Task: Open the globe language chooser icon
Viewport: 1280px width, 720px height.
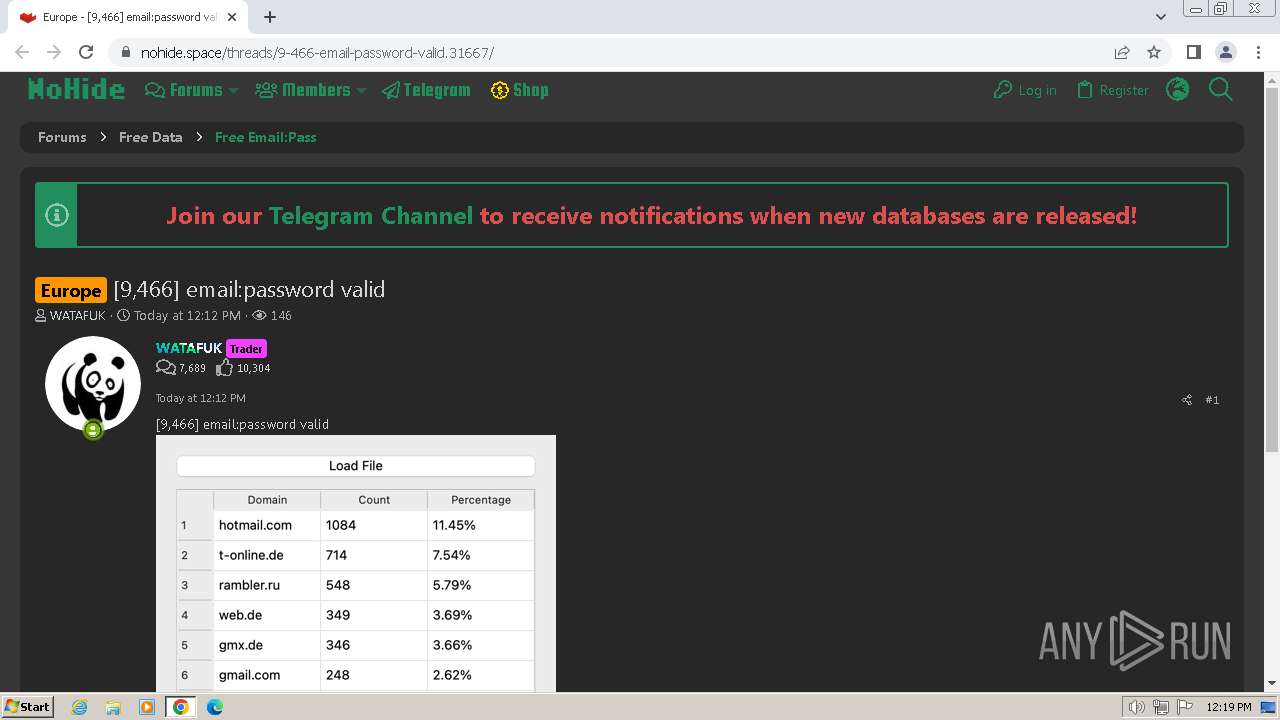Action: (x=1178, y=90)
